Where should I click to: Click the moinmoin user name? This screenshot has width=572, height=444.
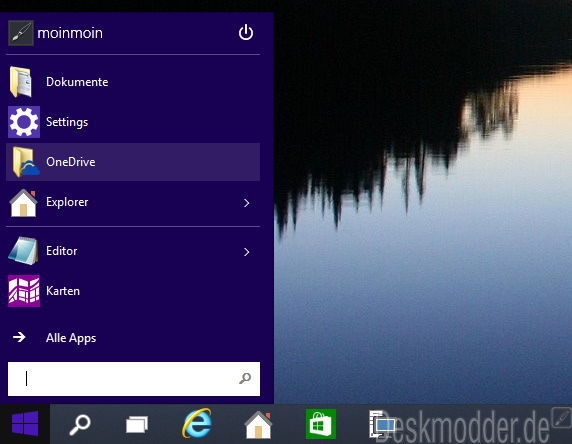(70, 33)
